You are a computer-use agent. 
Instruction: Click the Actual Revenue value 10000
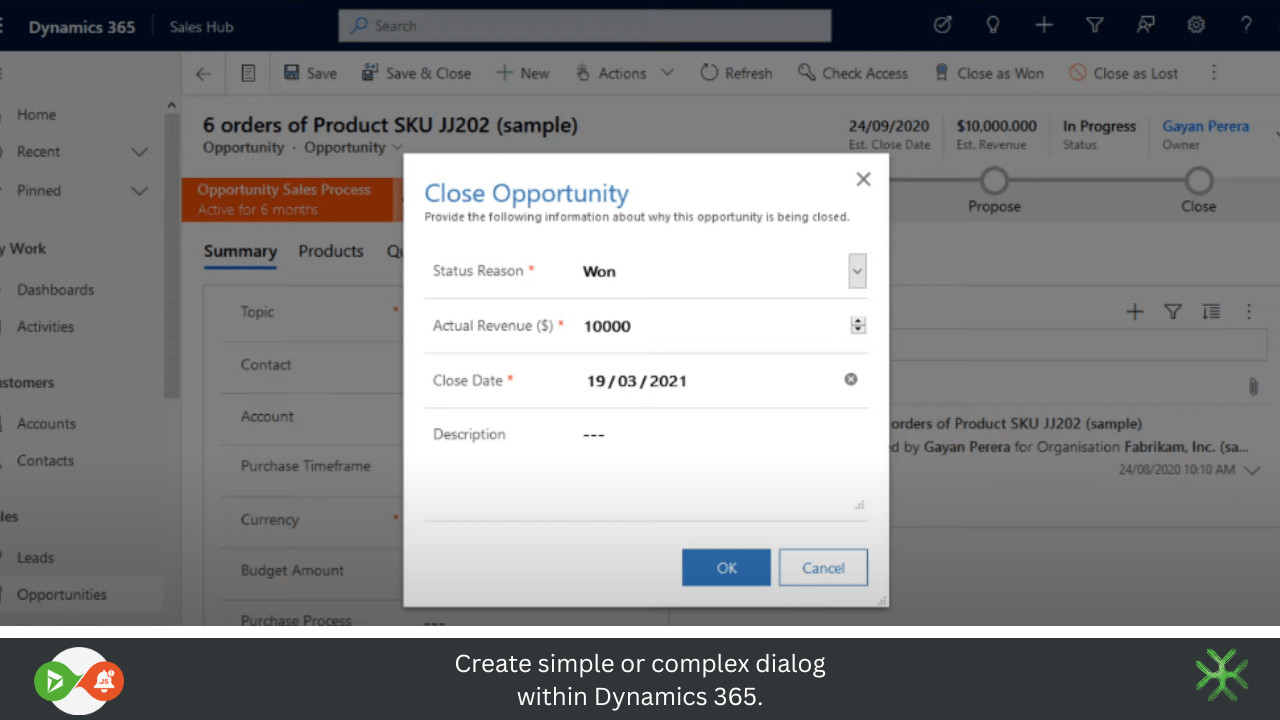607,326
